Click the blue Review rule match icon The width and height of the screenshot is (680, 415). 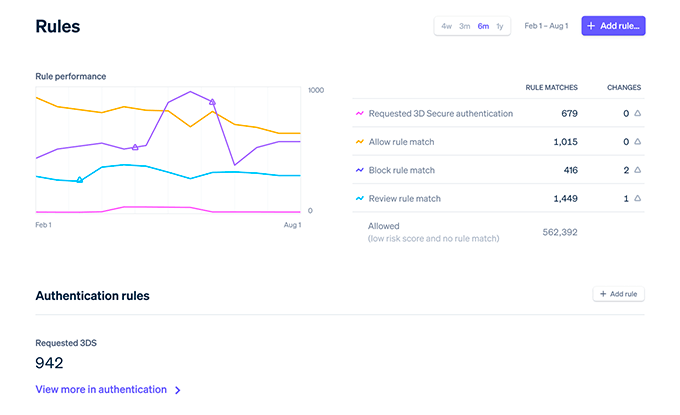pyautogui.click(x=360, y=199)
